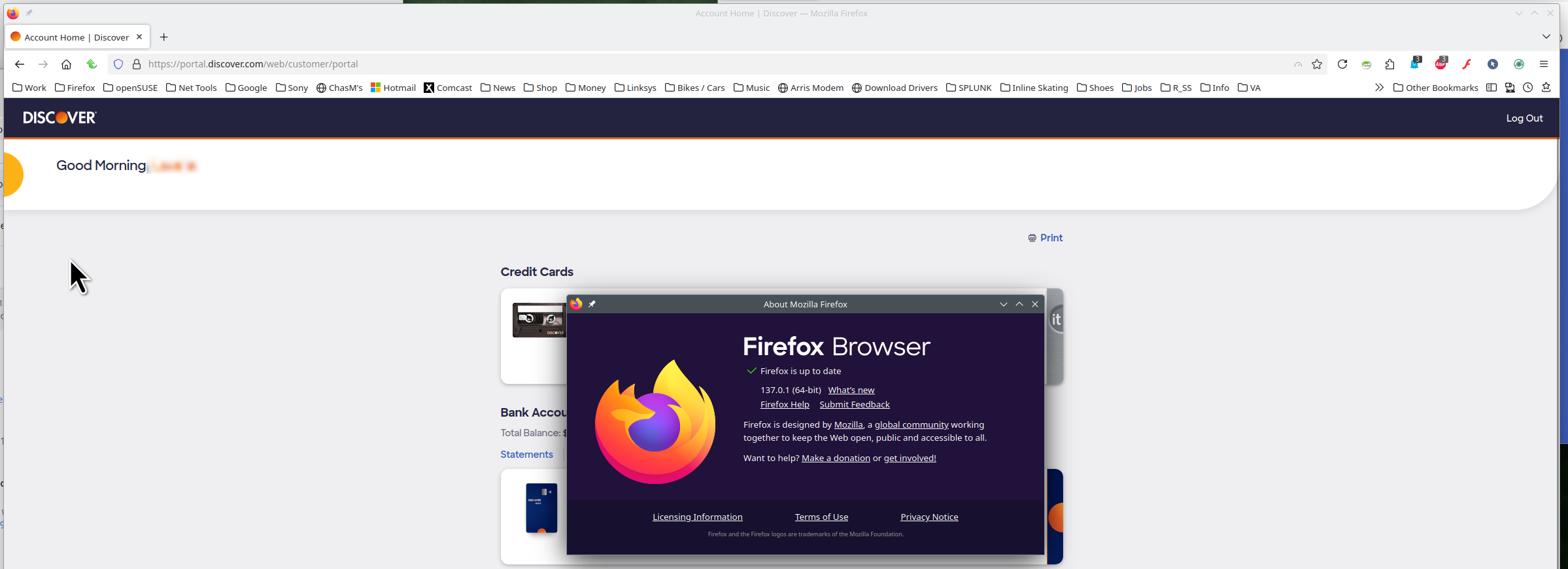Open the Hotmail bookmark
The height and width of the screenshot is (569, 1568).
[x=394, y=88]
